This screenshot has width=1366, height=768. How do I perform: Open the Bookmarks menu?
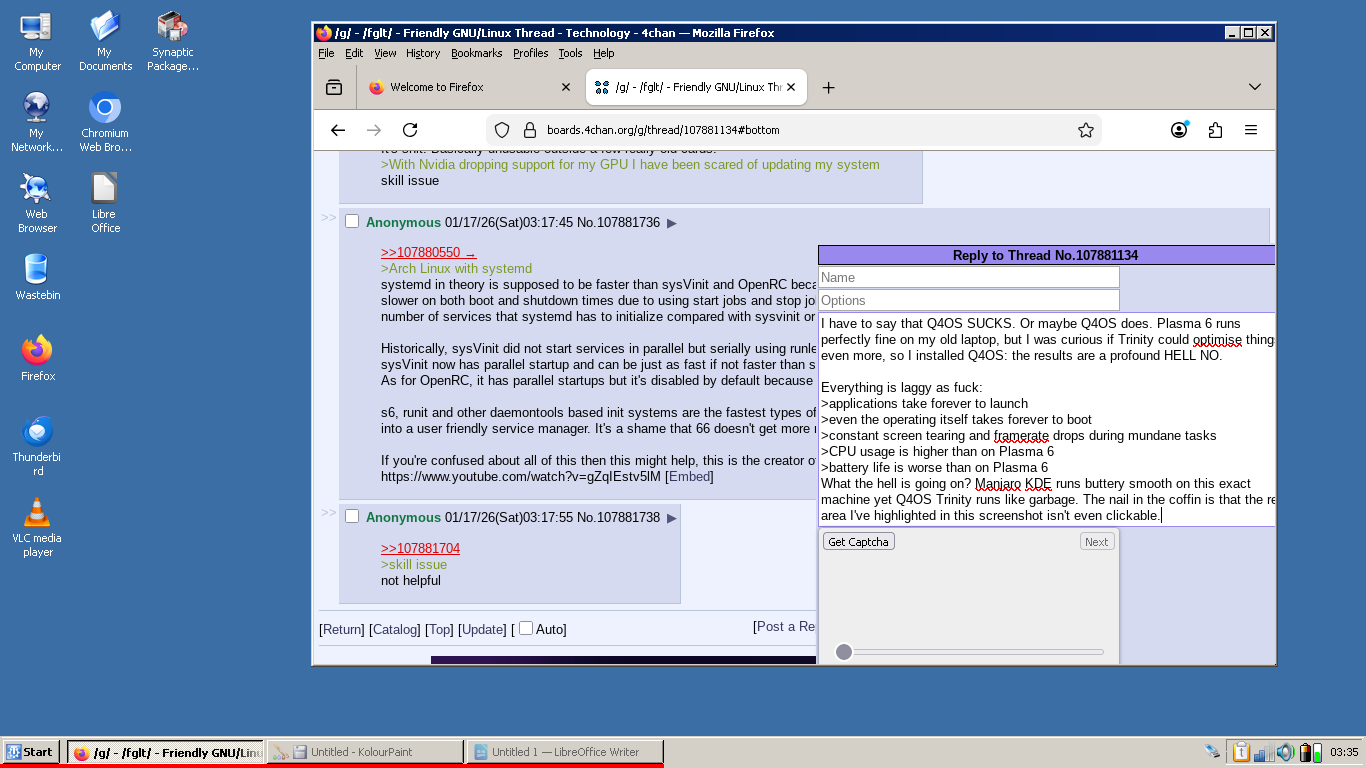click(477, 53)
